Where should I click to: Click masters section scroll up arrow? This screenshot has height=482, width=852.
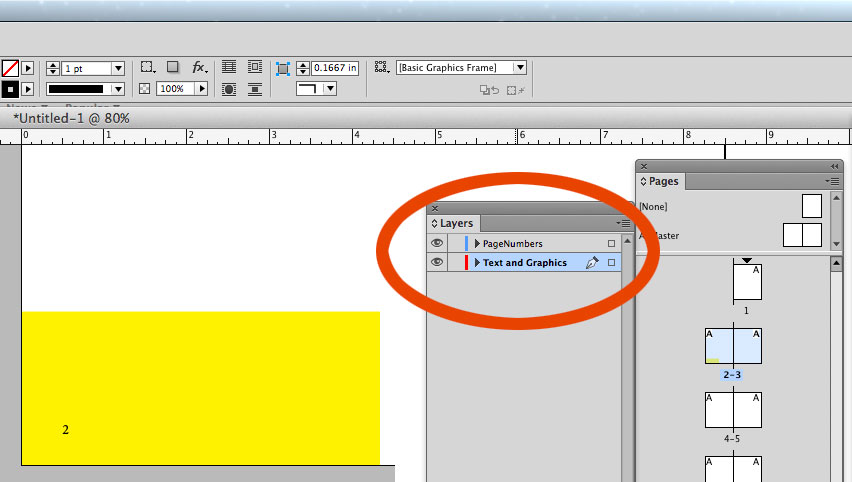click(836, 198)
